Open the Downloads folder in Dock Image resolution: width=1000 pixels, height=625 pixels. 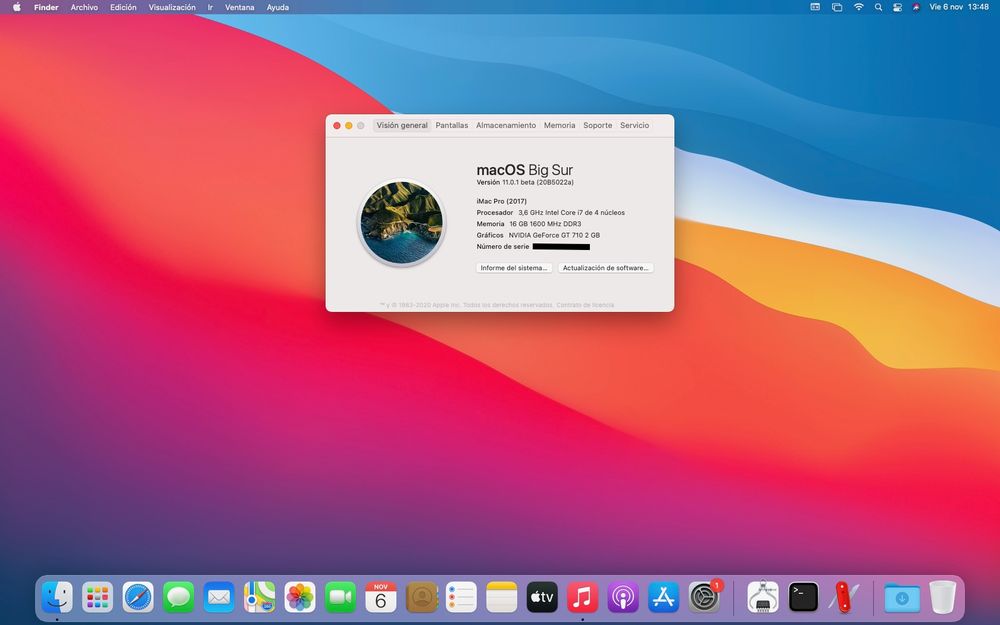pyautogui.click(x=902, y=598)
